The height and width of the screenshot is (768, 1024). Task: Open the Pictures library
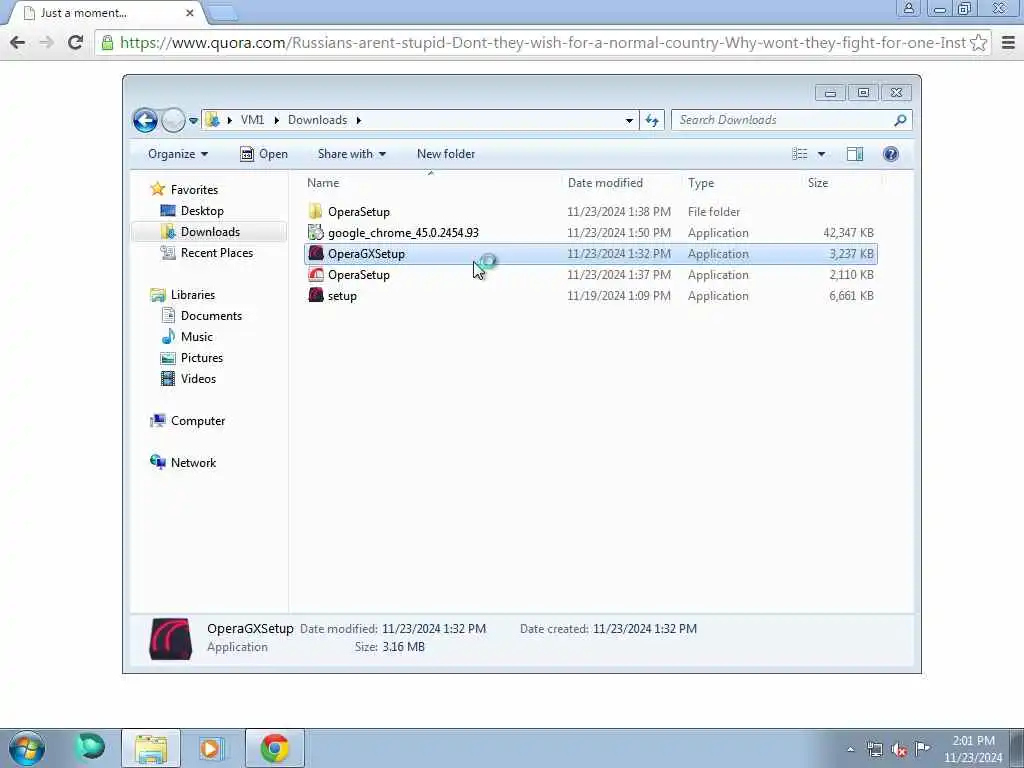tap(192, 358)
